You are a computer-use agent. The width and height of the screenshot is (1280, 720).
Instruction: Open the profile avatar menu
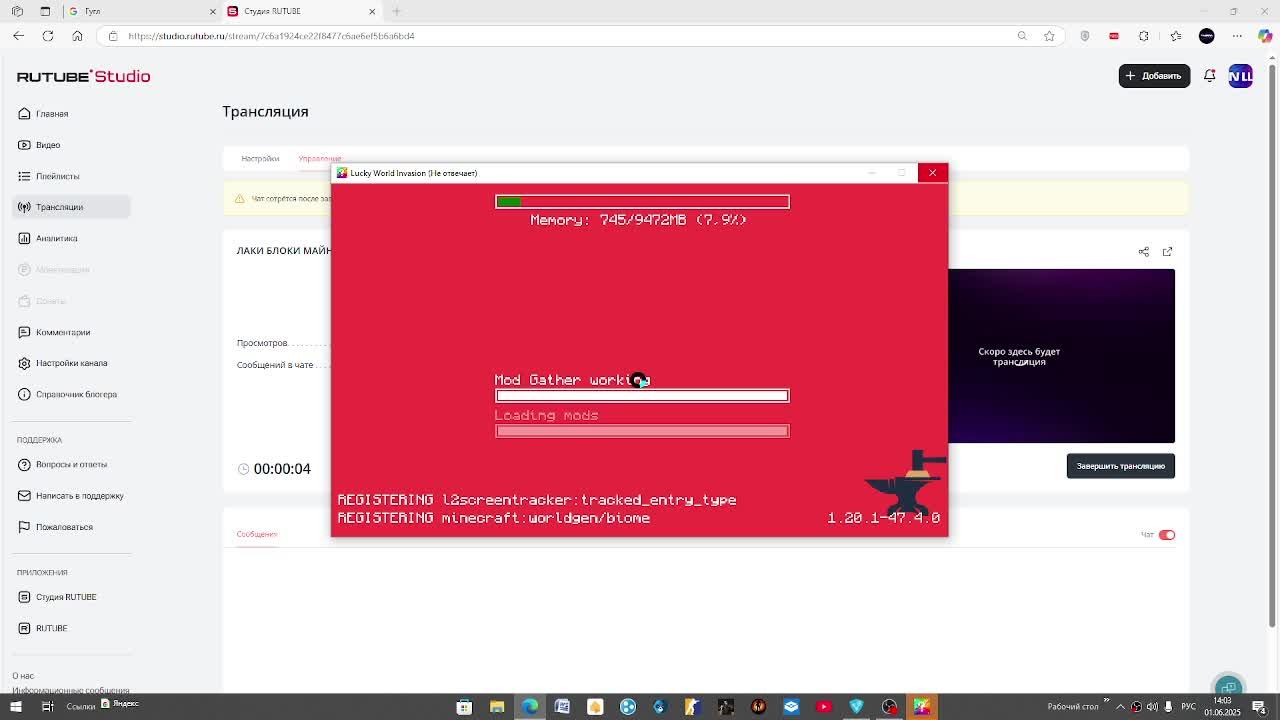coord(1240,76)
